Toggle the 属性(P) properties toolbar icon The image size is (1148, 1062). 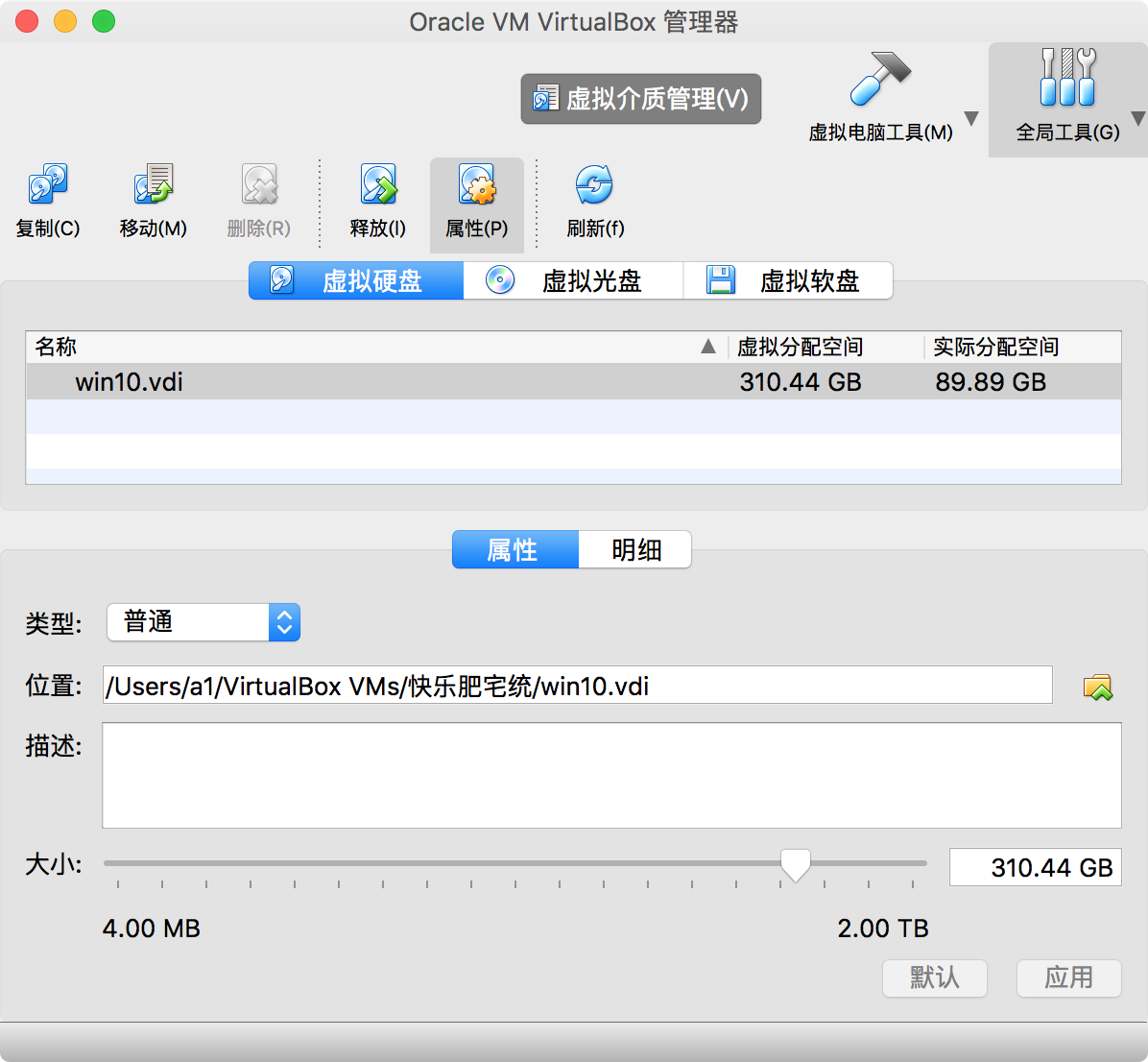coord(477,184)
